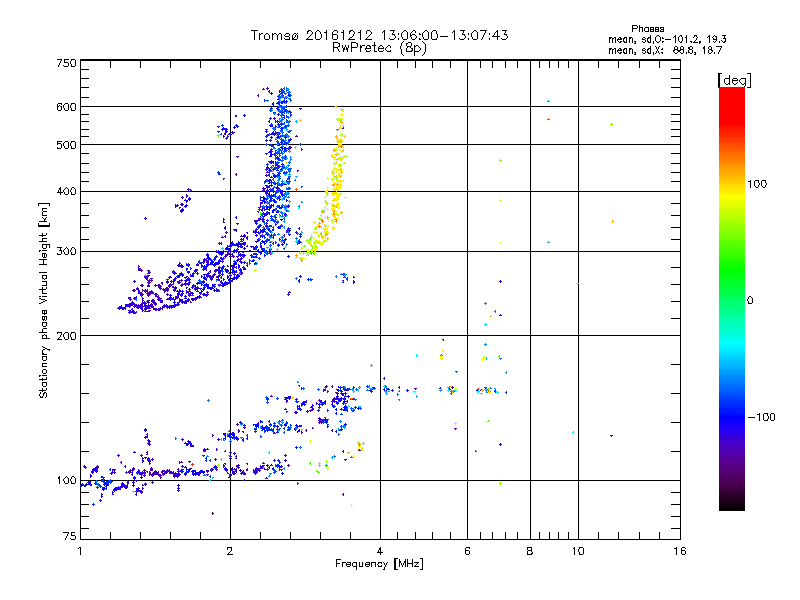Click the '750' height axis label
This screenshot has height=600, width=800.
(x=66, y=63)
